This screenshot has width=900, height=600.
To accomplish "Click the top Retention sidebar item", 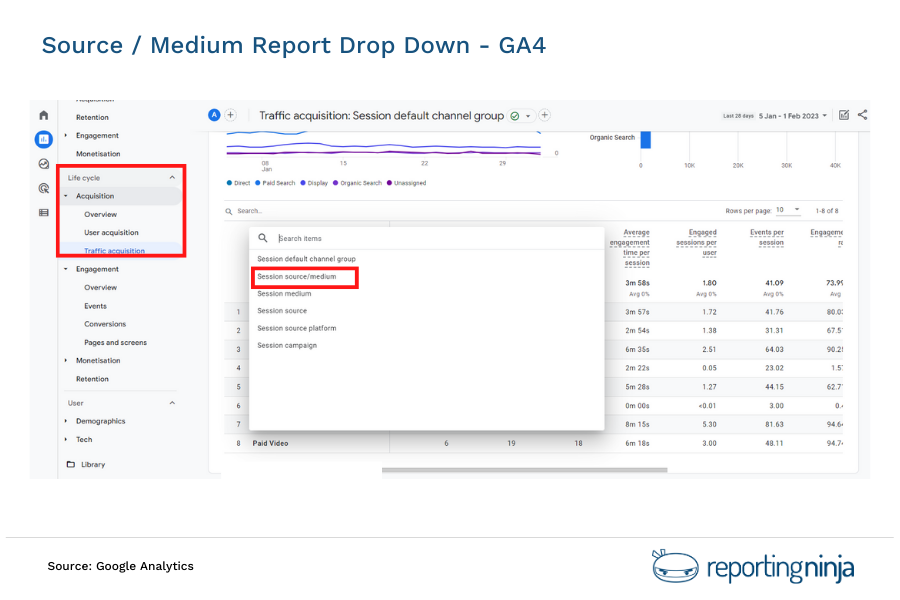I will tap(92, 118).
